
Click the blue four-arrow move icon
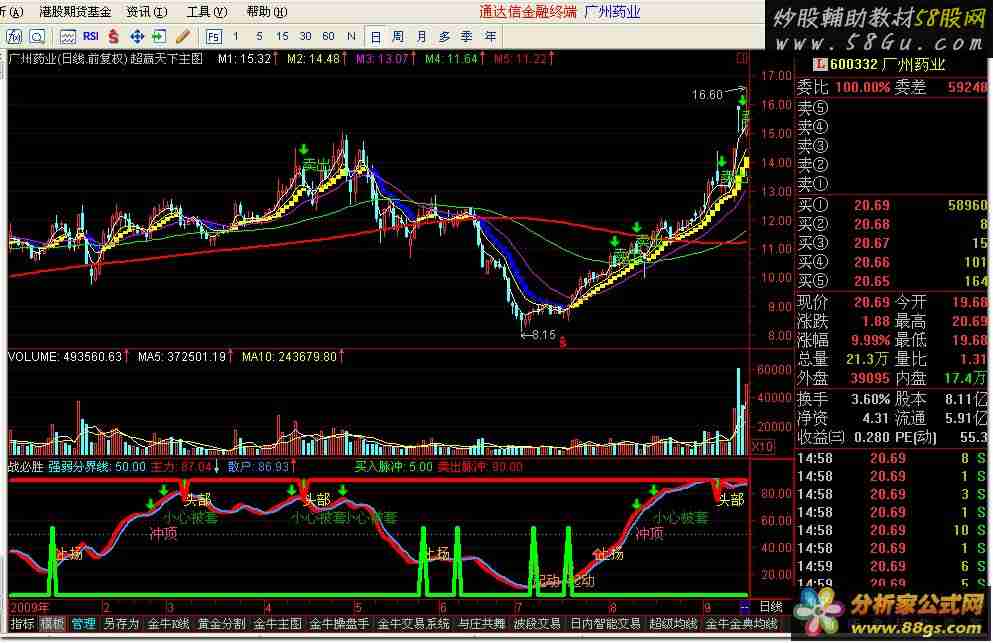[x=137, y=37]
